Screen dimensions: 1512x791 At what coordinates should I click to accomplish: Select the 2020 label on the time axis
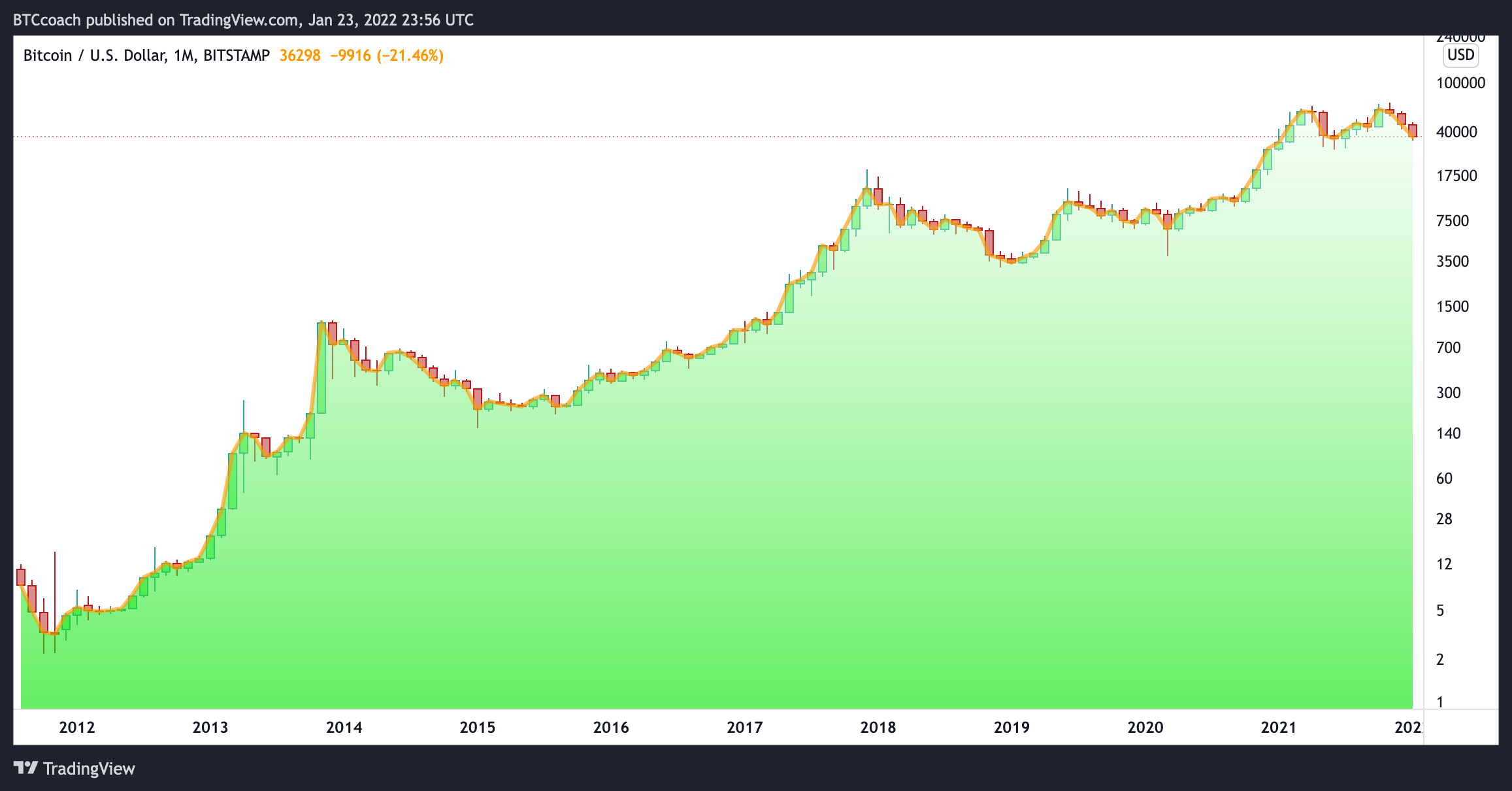pos(1145,727)
